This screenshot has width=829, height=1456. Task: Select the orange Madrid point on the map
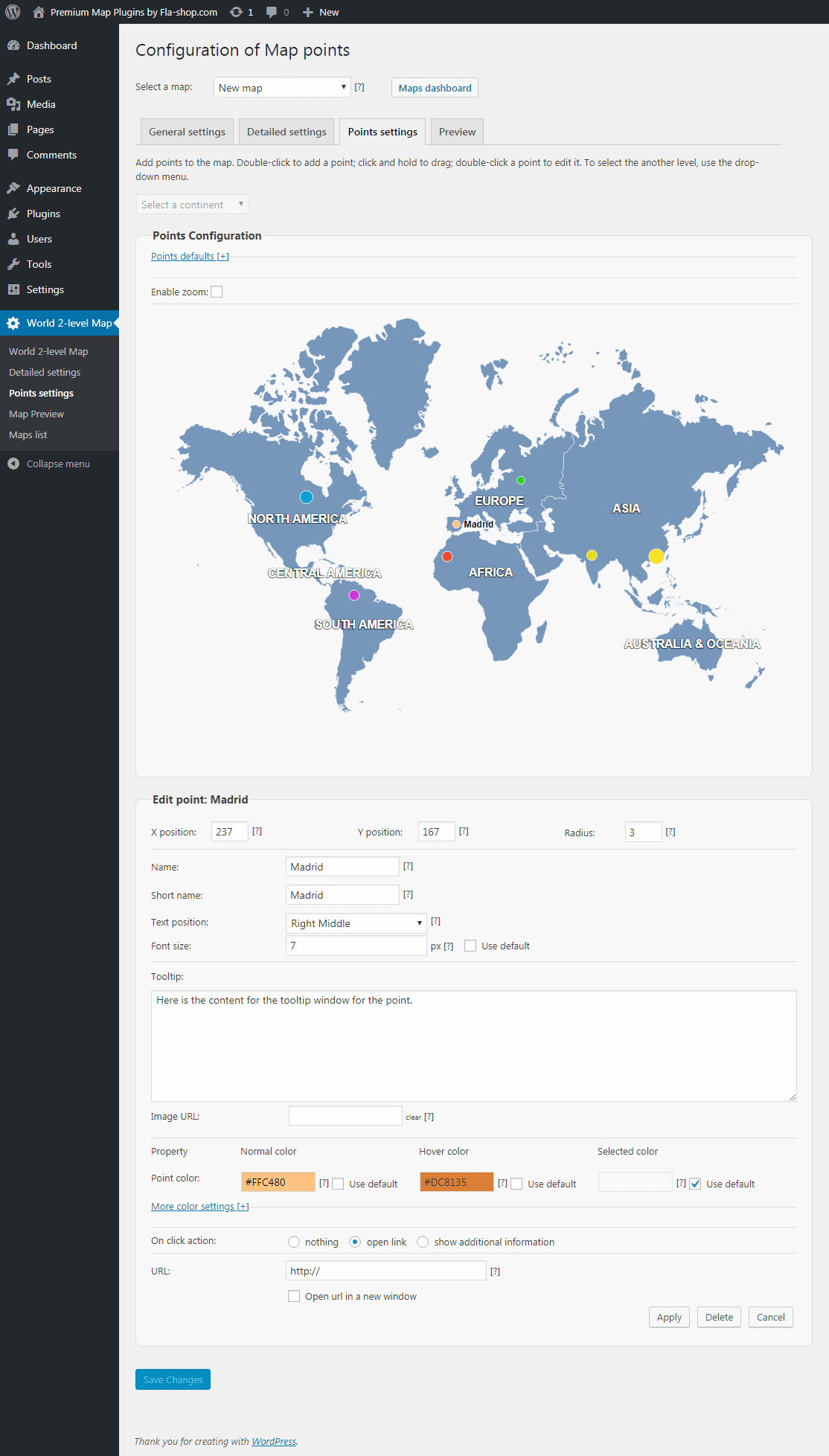pyautogui.click(x=456, y=524)
